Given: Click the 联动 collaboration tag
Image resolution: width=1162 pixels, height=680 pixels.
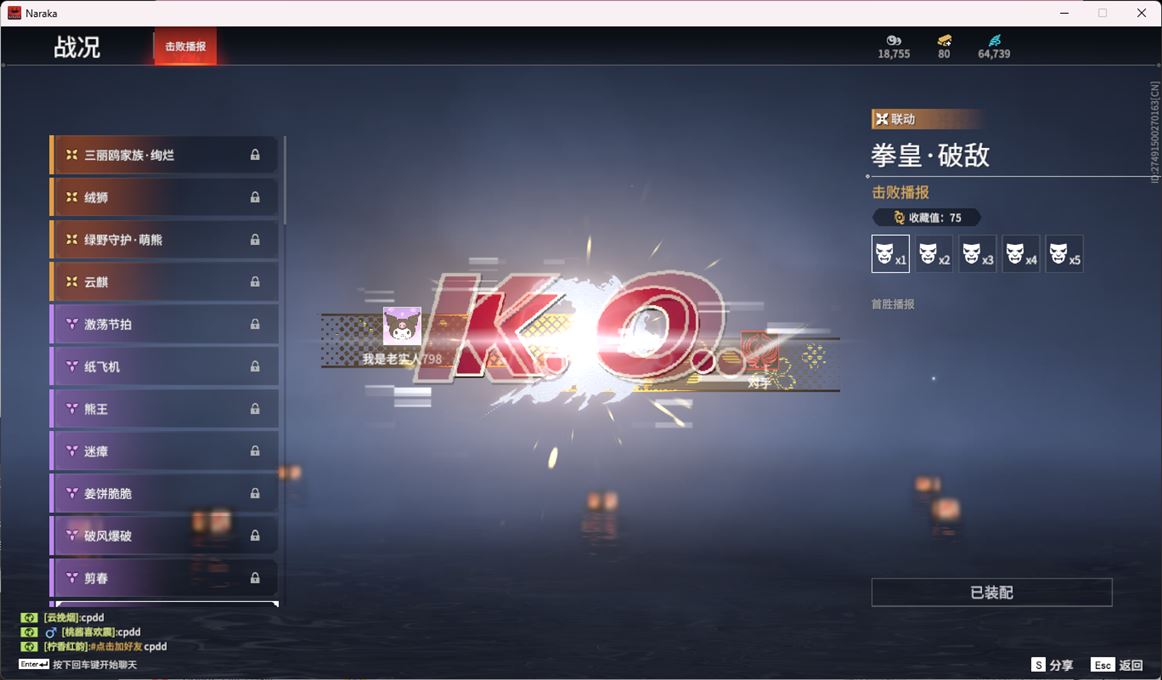Looking at the screenshot, I should [927, 119].
